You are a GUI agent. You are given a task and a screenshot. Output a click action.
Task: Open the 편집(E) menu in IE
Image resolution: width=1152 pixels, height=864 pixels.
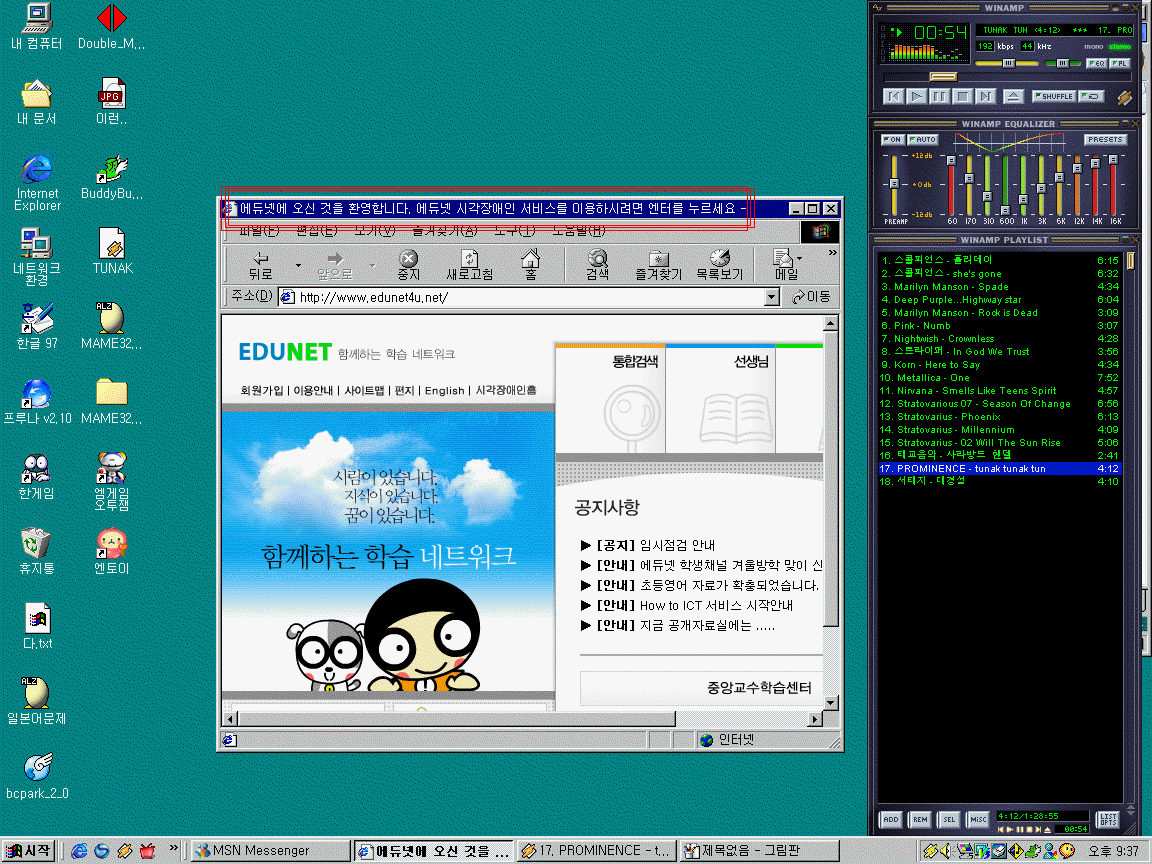click(x=317, y=231)
